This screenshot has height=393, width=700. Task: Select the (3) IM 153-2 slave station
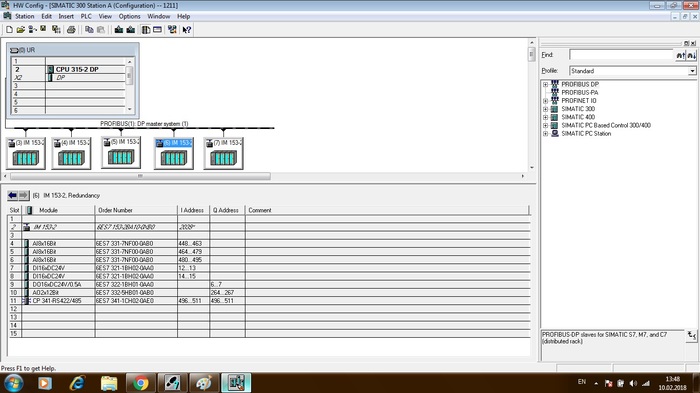coord(25,153)
